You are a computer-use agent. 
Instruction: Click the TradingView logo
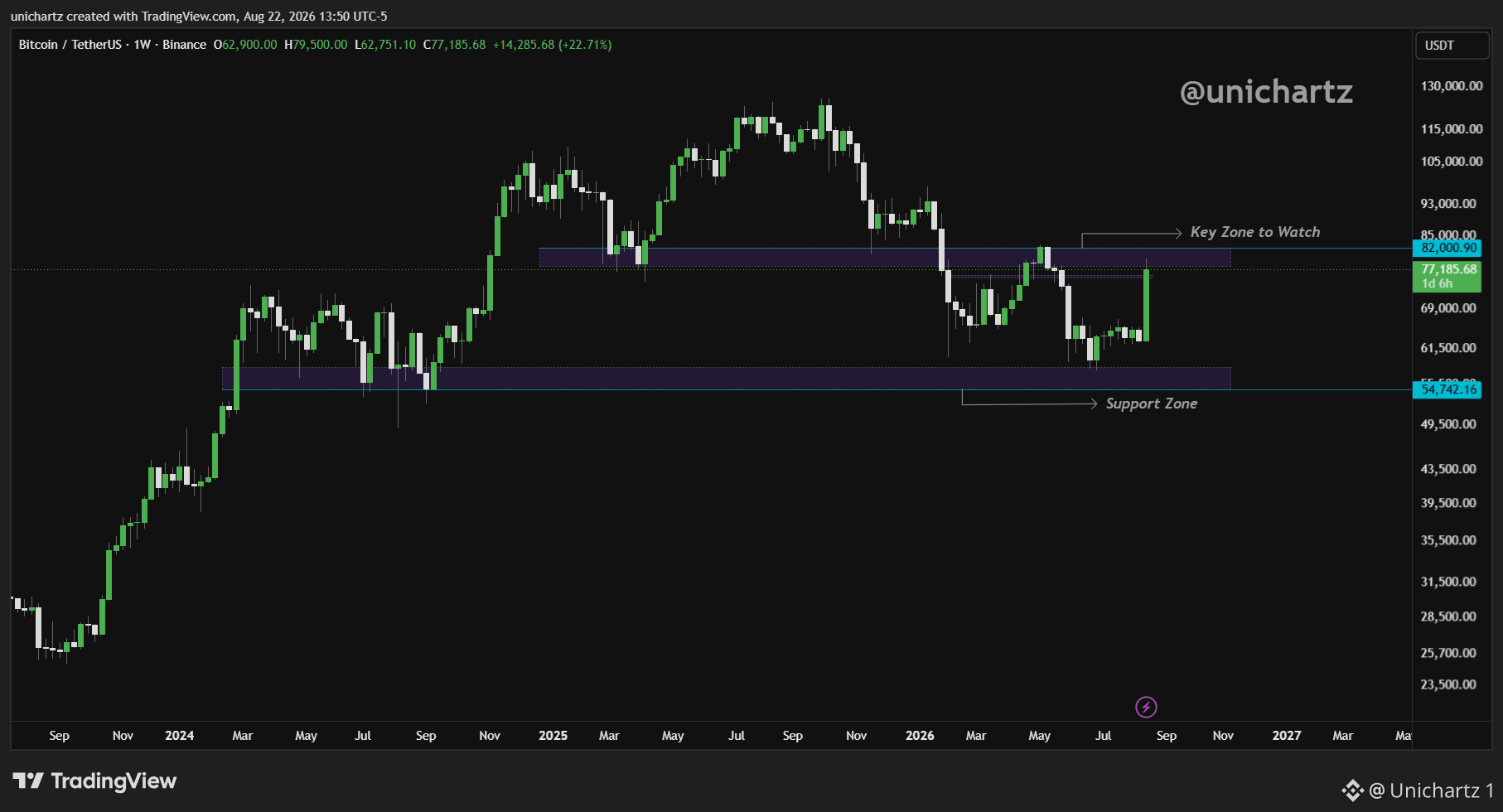click(94, 781)
